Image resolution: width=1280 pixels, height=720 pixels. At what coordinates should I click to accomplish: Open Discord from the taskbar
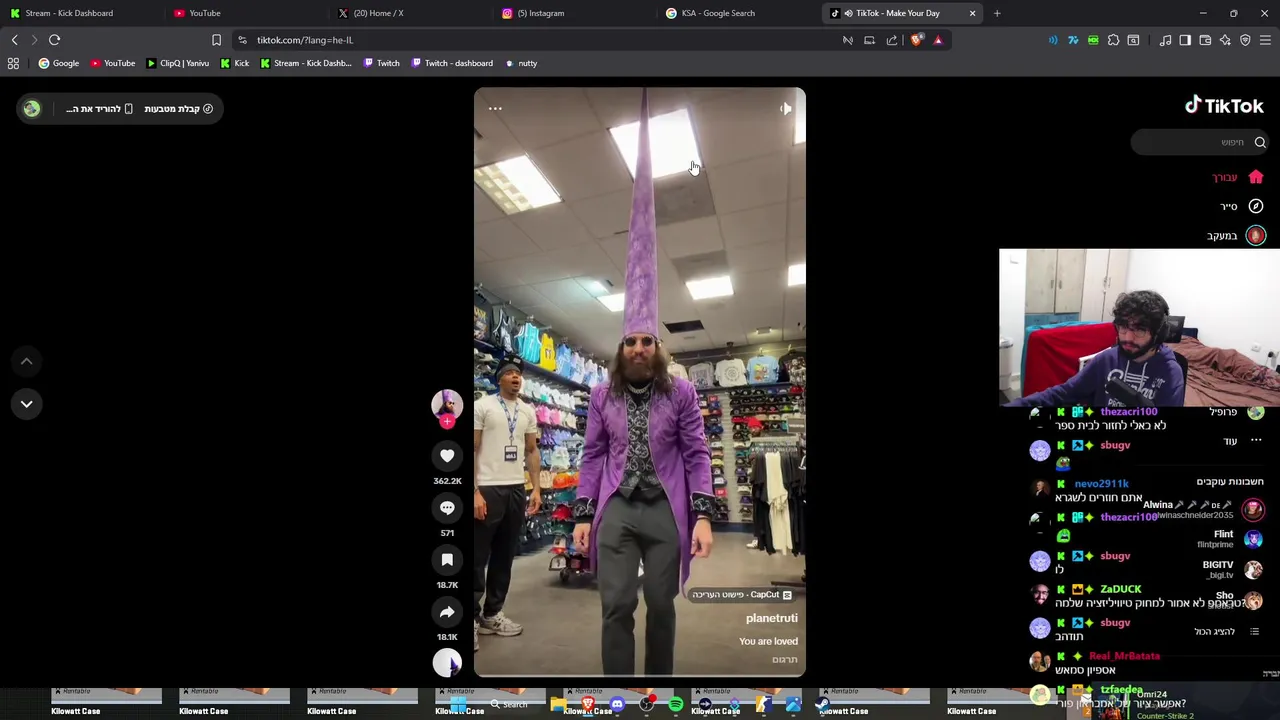pyautogui.click(x=617, y=705)
